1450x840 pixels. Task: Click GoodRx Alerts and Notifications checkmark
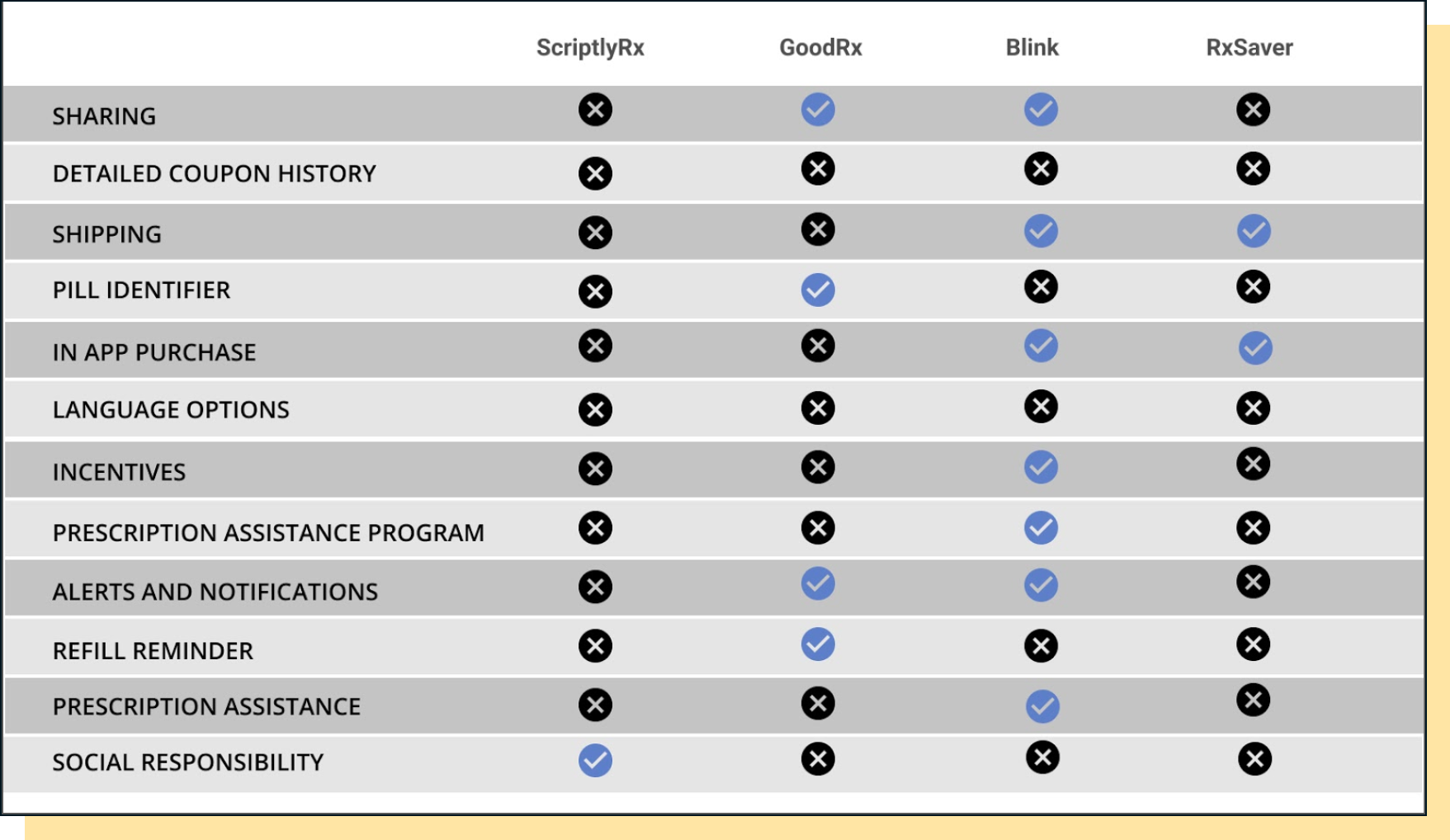pyautogui.click(x=818, y=583)
